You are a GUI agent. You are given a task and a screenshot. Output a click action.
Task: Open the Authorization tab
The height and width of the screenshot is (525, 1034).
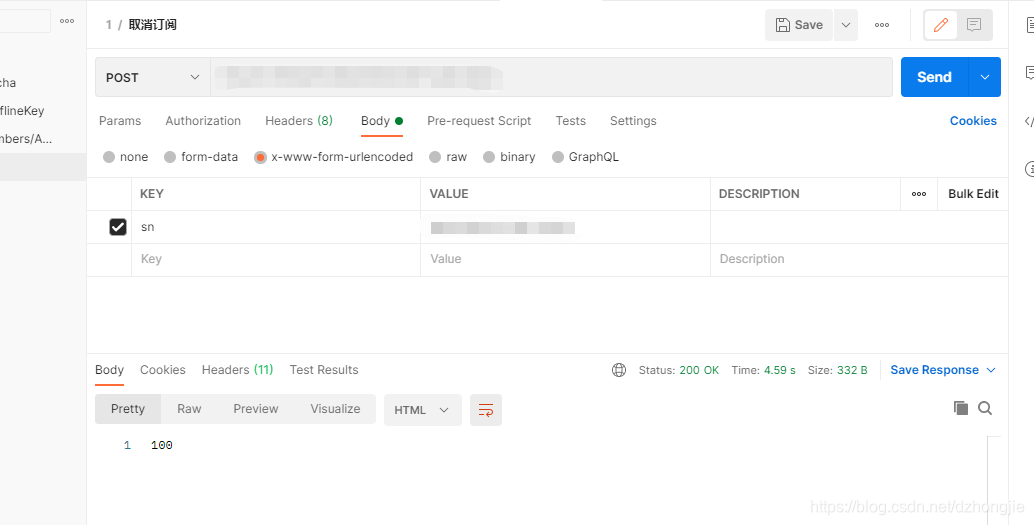coord(203,121)
